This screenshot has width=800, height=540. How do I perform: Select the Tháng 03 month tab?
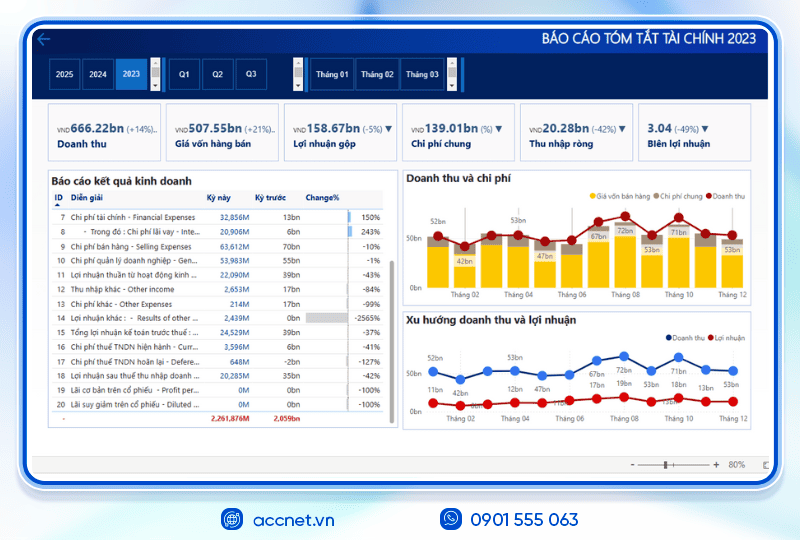(x=422, y=75)
